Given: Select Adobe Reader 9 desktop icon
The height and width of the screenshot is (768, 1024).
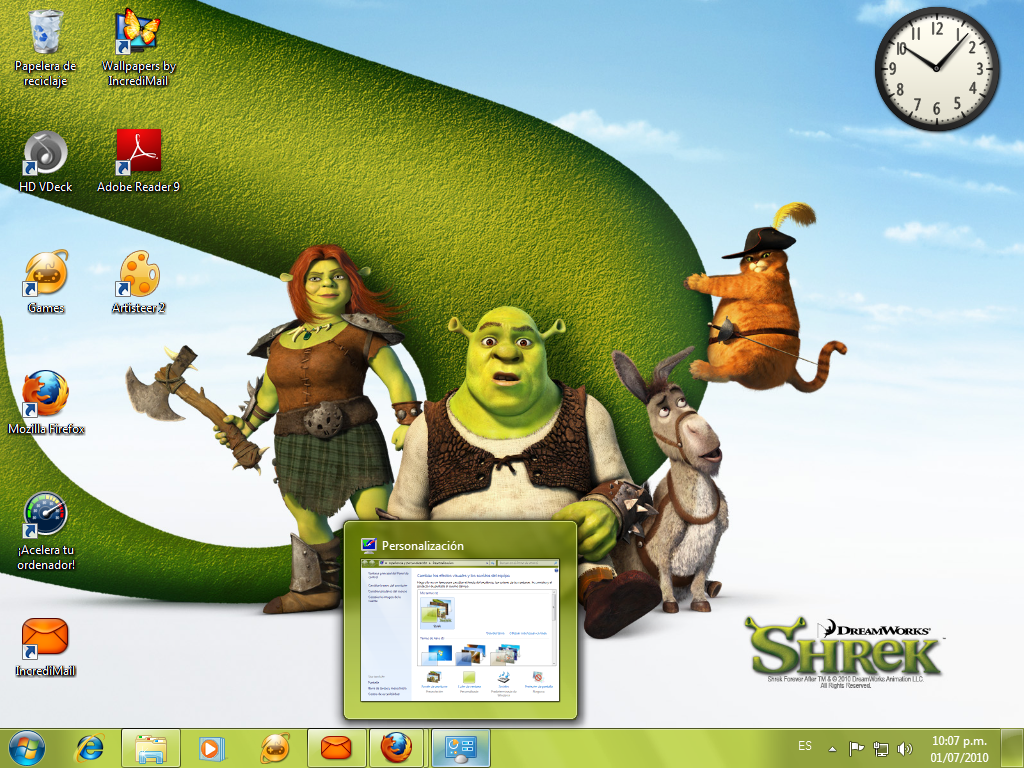Looking at the screenshot, I should pyautogui.click(x=138, y=161).
